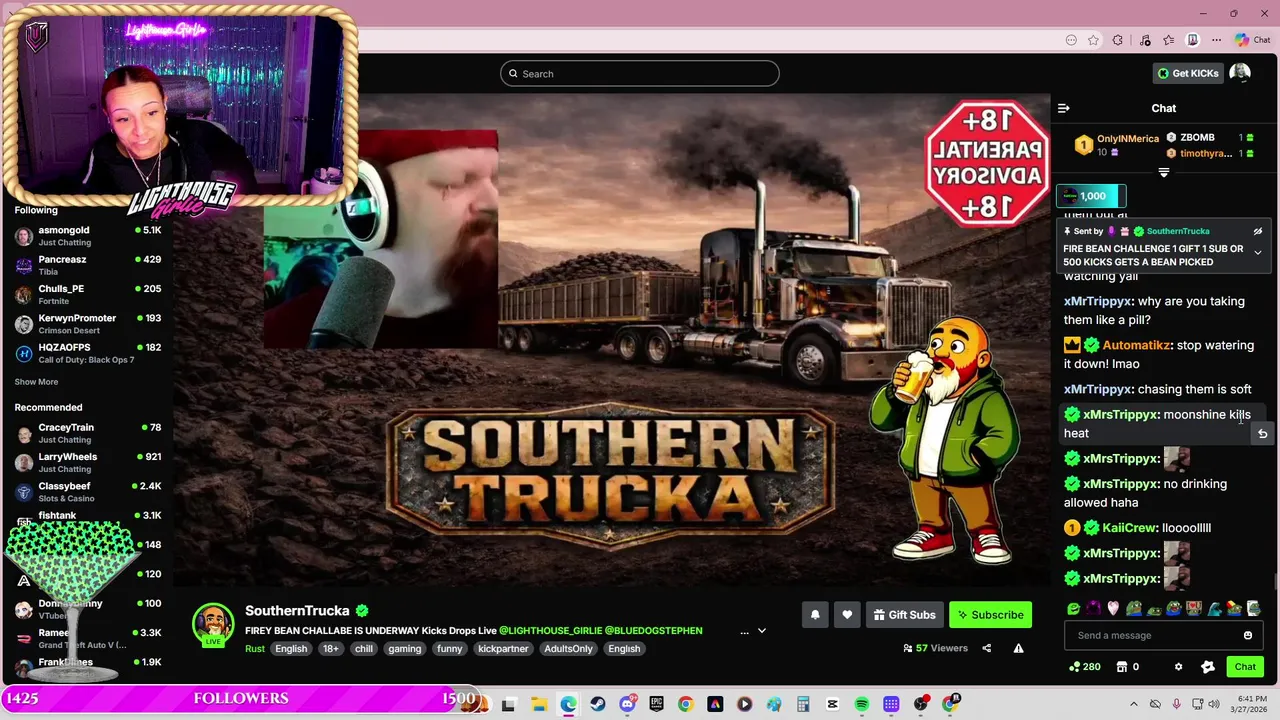Focus the Search field
Viewport: 1280px width, 720px height.
(640, 73)
